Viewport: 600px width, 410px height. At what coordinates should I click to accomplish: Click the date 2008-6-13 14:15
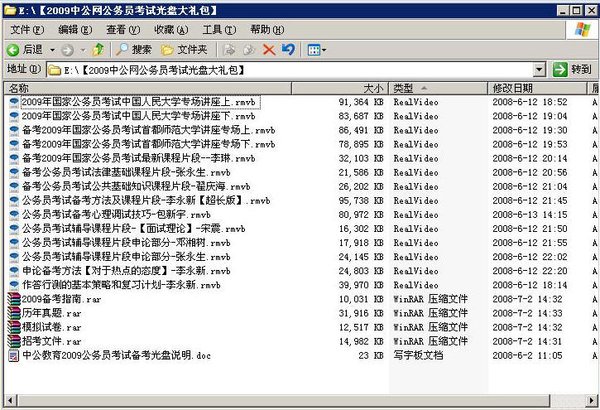(530, 215)
